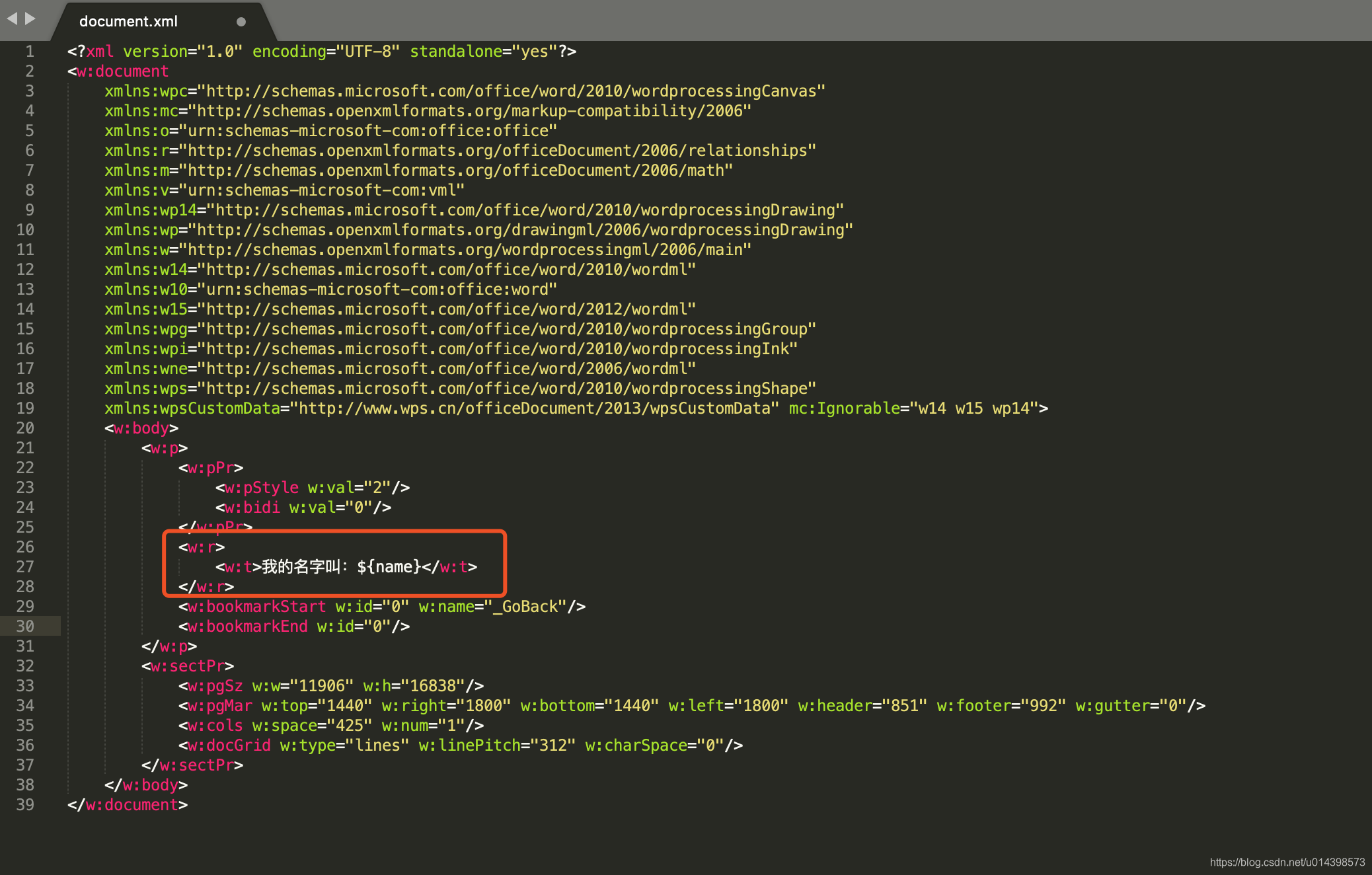Click the w:linePitch="312" attribute
1372x875 pixels.
498,745
